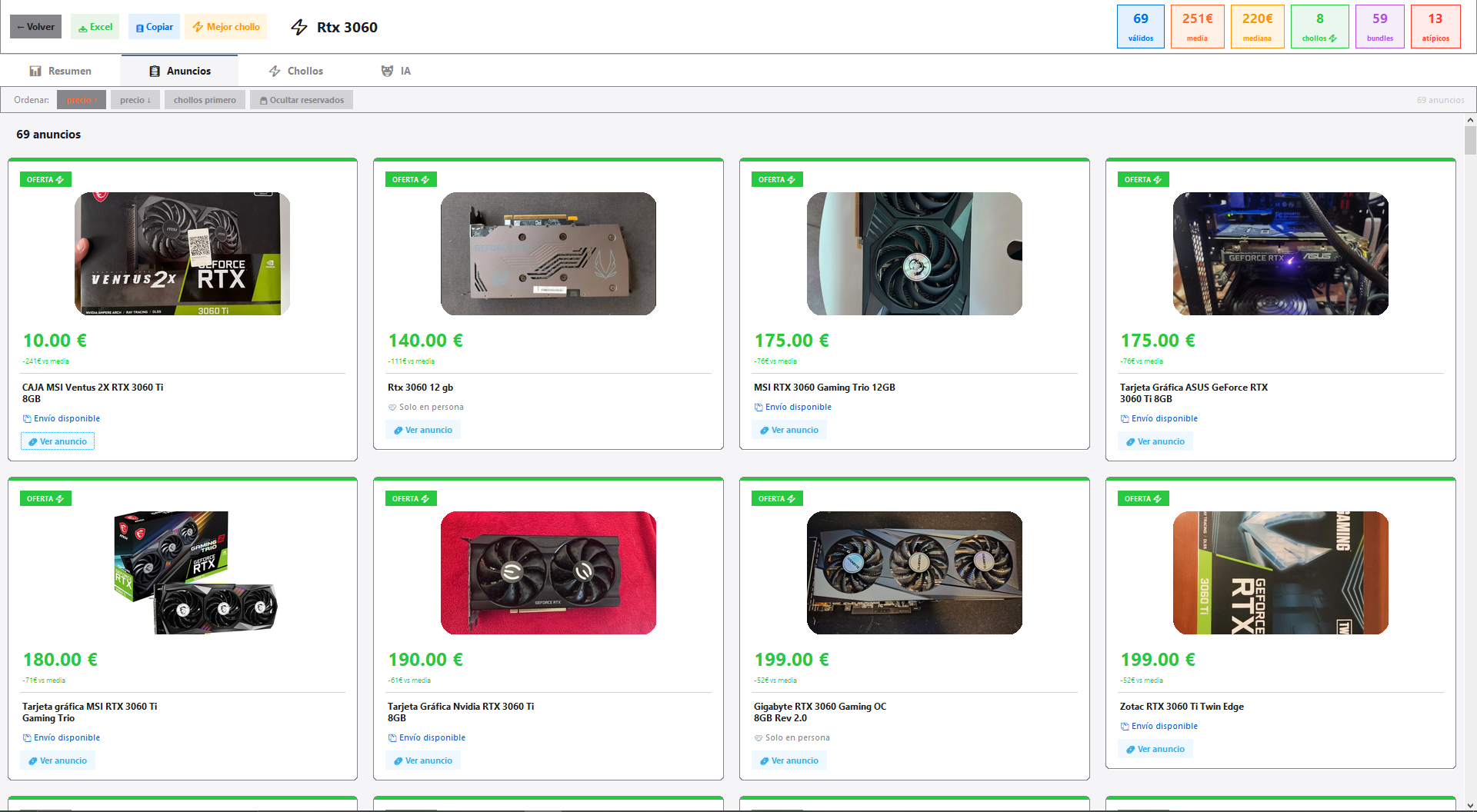This screenshot has height=812, width=1477.
Task: View ad for Nvidia RTX 3060 Ti 8GB
Action: click(423, 760)
